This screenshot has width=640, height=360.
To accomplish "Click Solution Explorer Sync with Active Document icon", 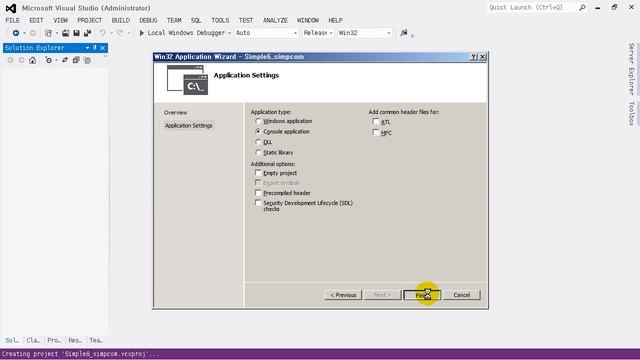I will coord(65,60).
